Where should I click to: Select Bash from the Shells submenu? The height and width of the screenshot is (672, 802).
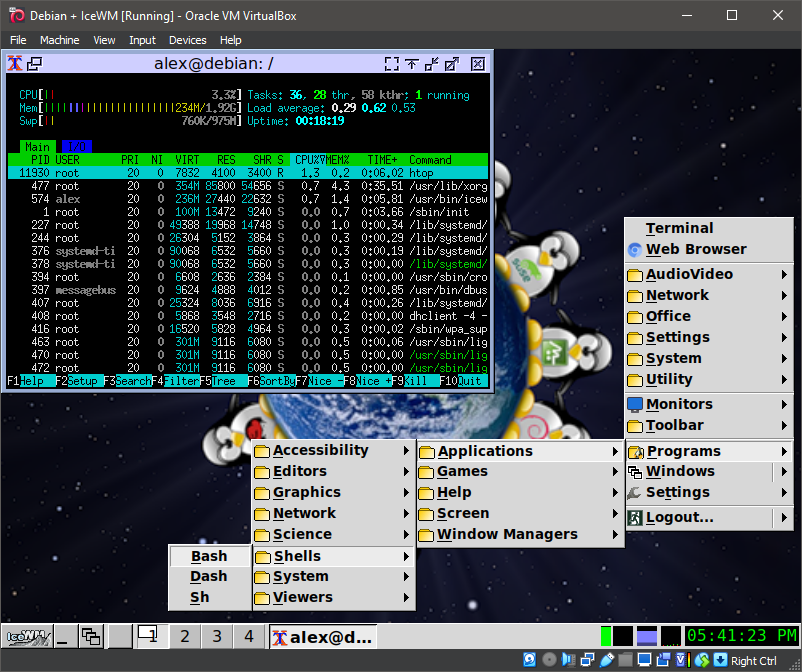(209, 556)
